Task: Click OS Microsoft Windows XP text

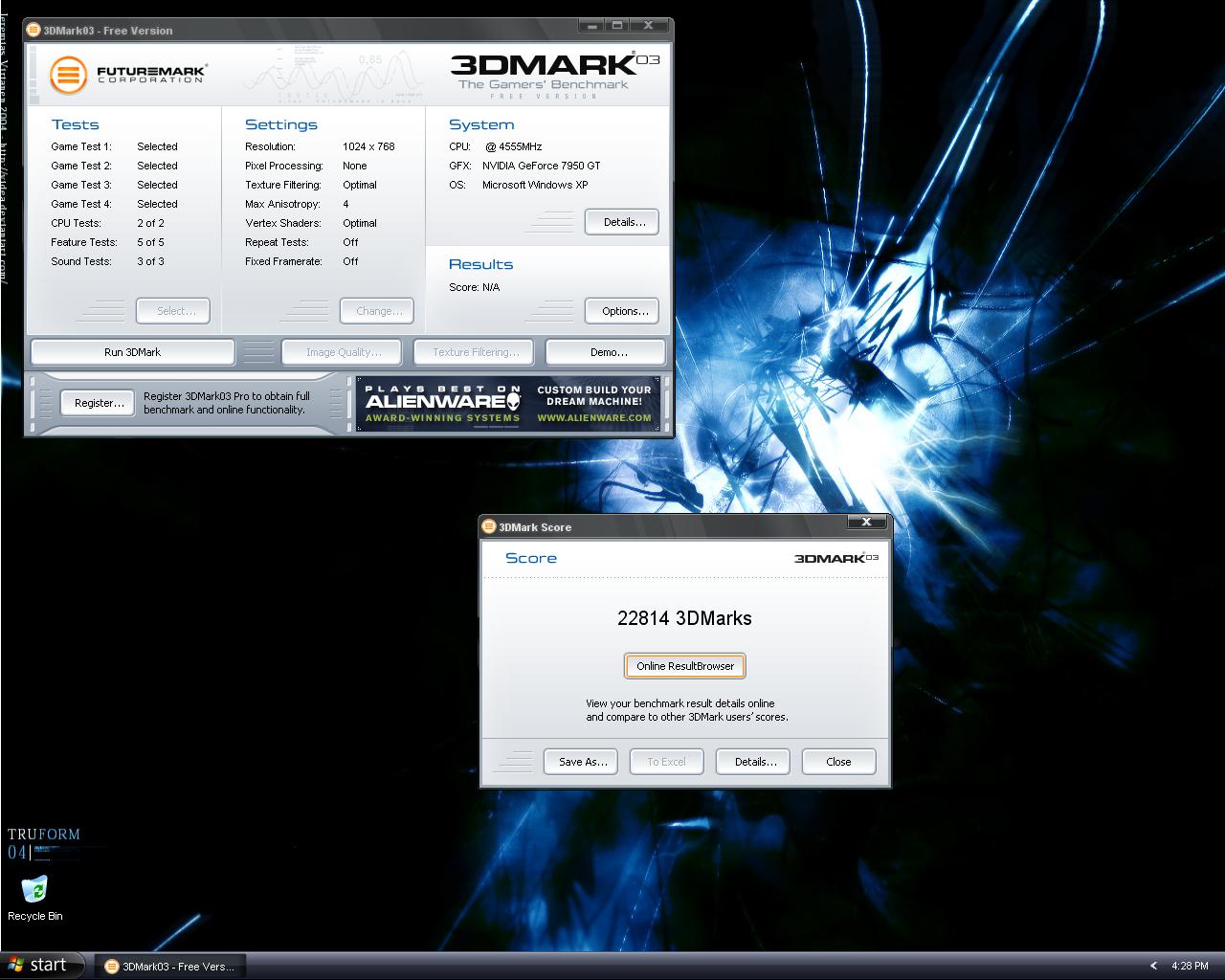Action: point(519,185)
